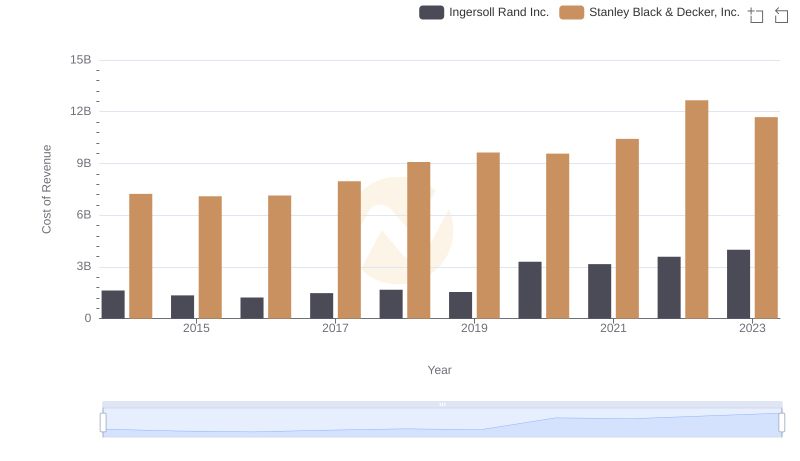The height and width of the screenshot is (461, 800).
Task: Click the 0 y-axis label
Action: [88, 318]
